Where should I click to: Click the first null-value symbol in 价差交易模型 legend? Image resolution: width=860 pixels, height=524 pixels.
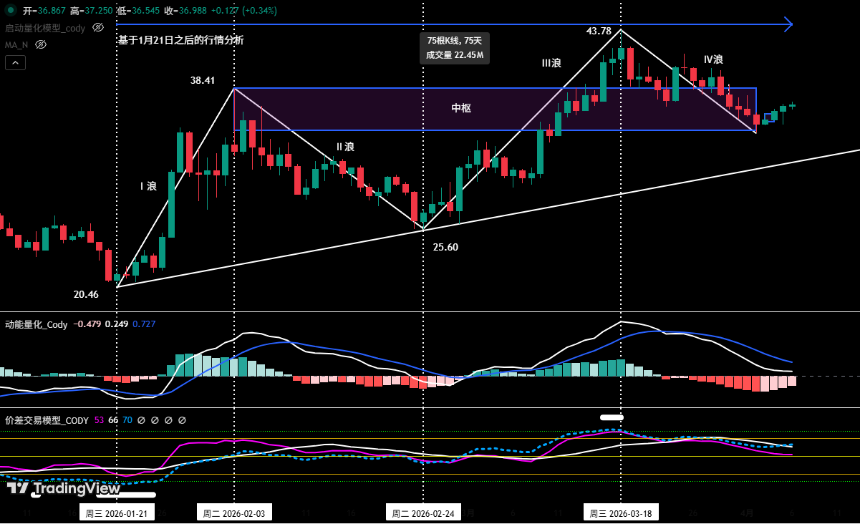pyautogui.click(x=141, y=421)
